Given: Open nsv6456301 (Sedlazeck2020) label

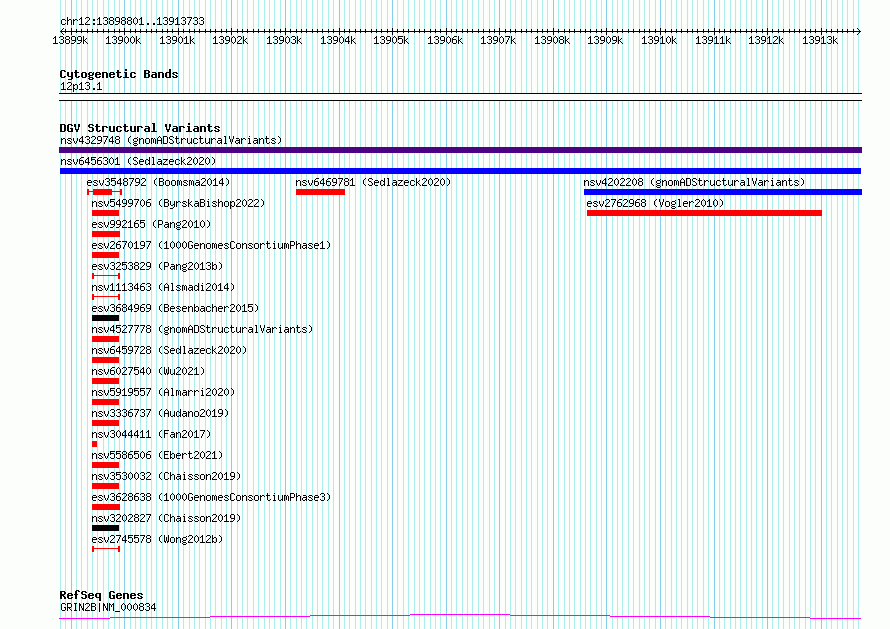Looking at the screenshot, I should 138,161.
